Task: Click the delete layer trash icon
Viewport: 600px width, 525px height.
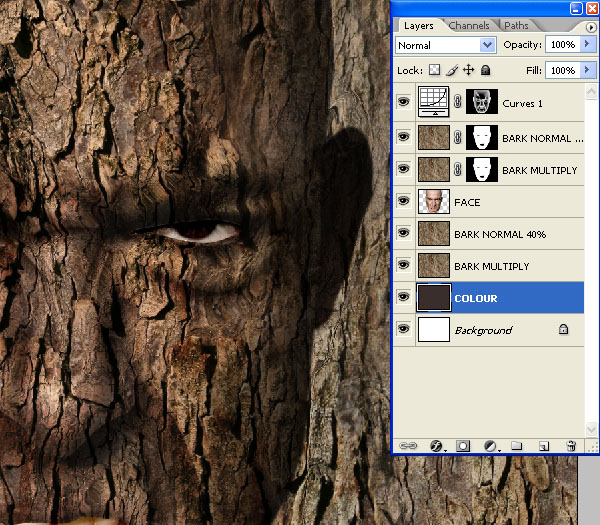Action: click(571, 445)
